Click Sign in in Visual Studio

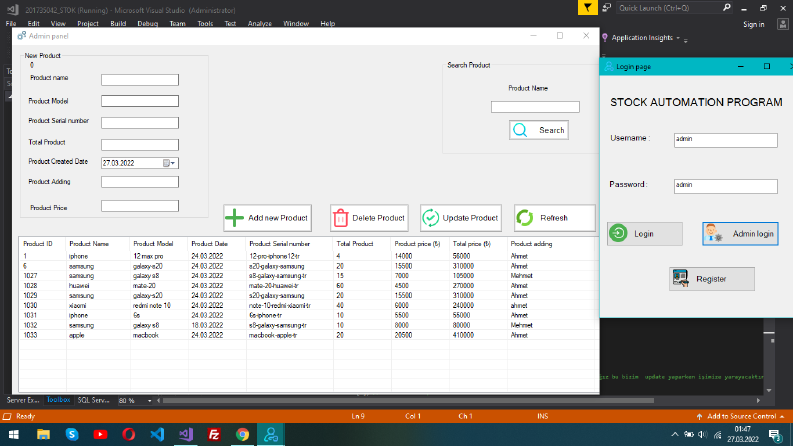coord(754,24)
